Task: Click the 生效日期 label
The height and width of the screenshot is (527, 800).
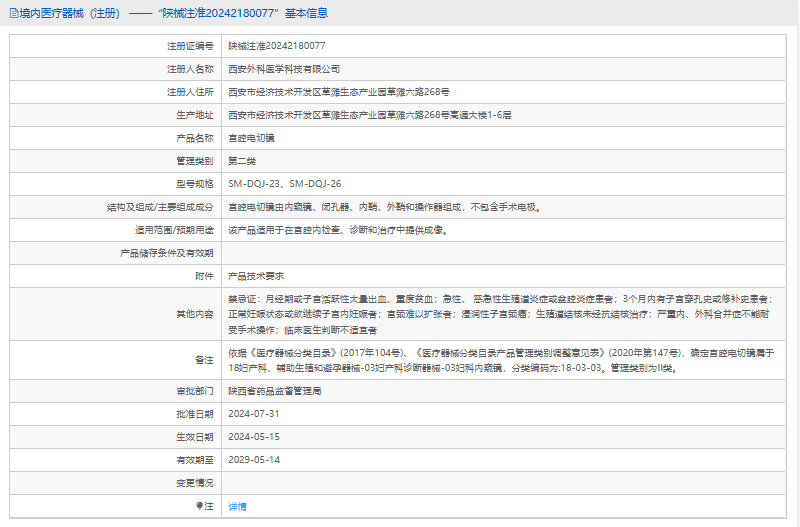Action: tap(195, 437)
